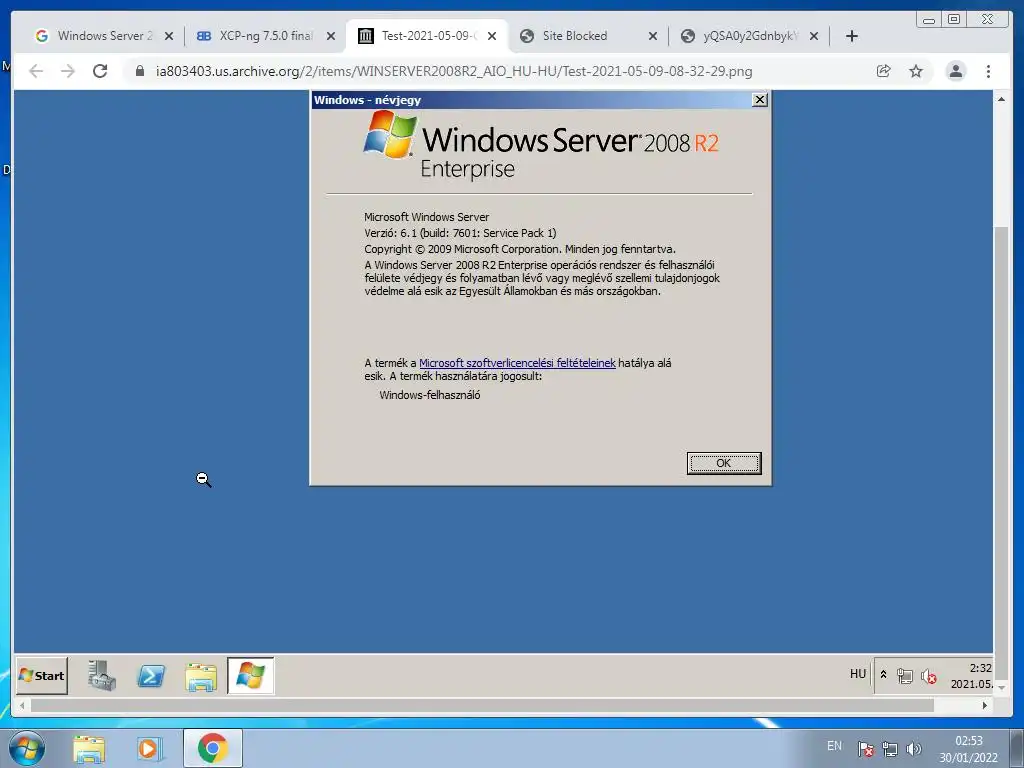Screen dimensions: 1024x768
Task: Show hidden icons in the inner tray
Action: (884, 675)
